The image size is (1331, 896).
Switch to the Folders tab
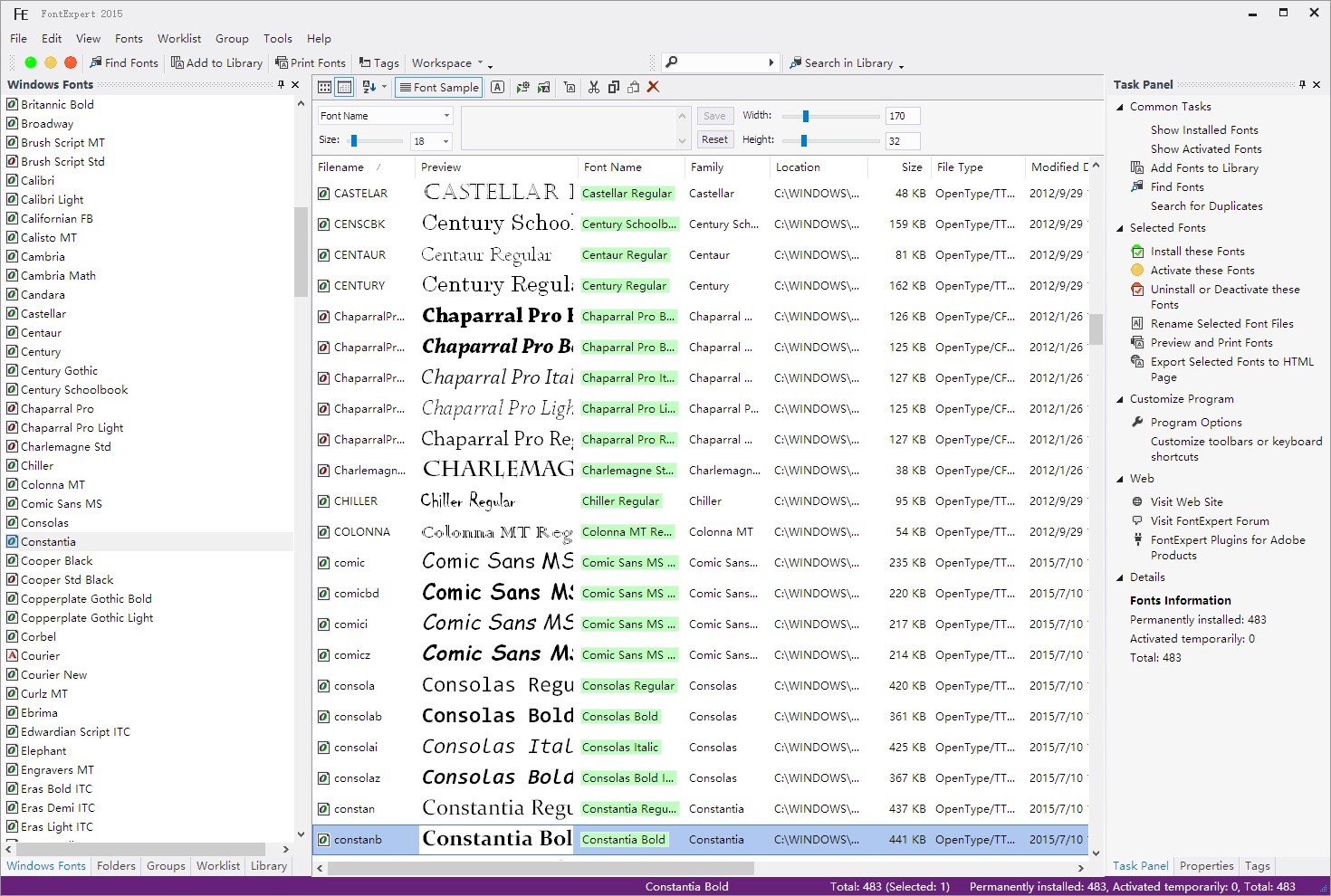pyautogui.click(x=116, y=866)
